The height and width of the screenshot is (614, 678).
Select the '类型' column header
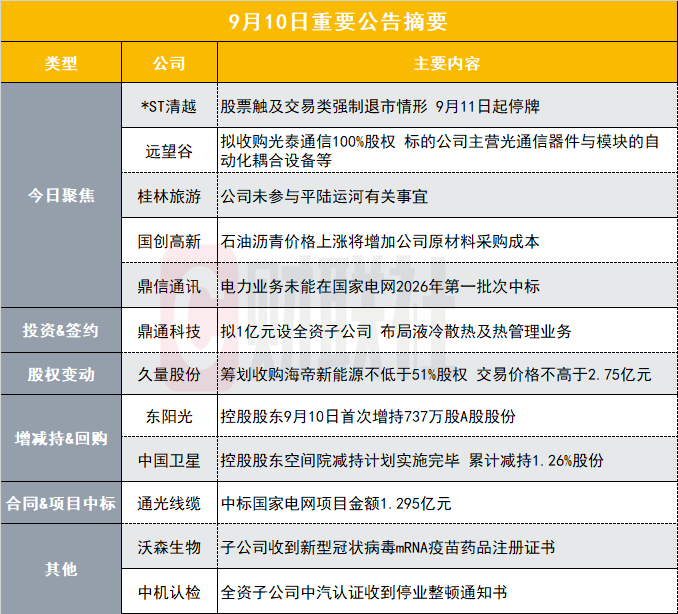[61, 63]
